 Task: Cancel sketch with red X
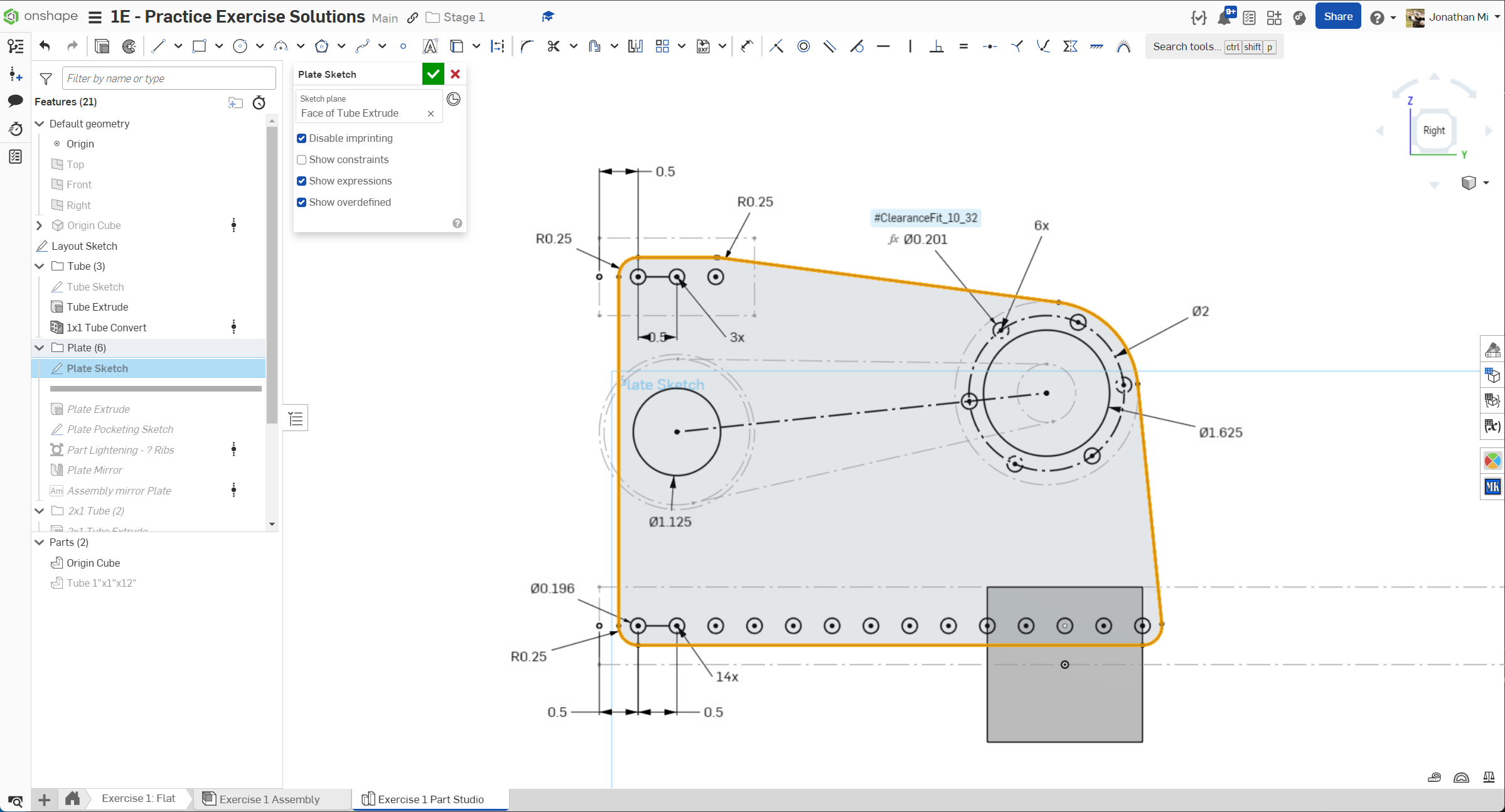click(x=456, y=74)
